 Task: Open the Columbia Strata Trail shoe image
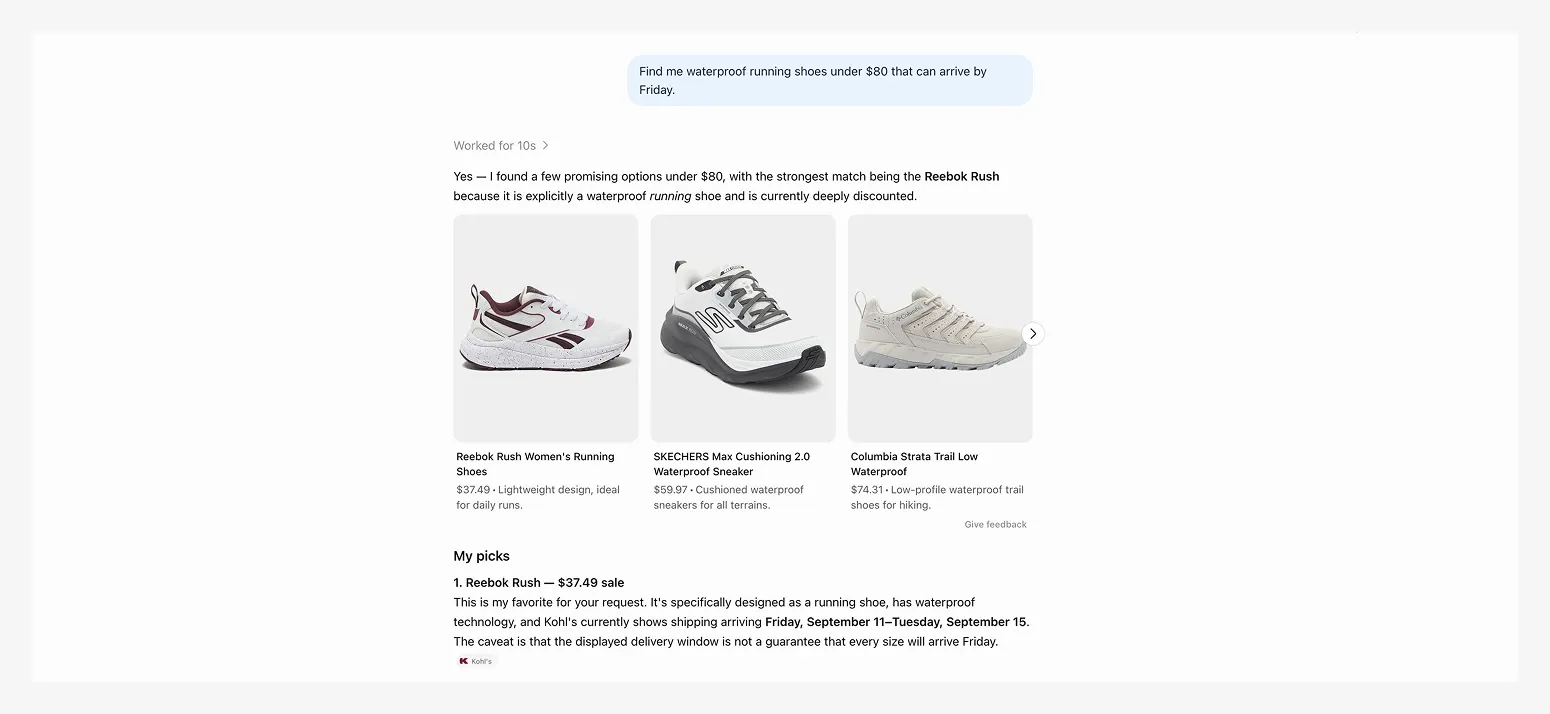[940, 328]
